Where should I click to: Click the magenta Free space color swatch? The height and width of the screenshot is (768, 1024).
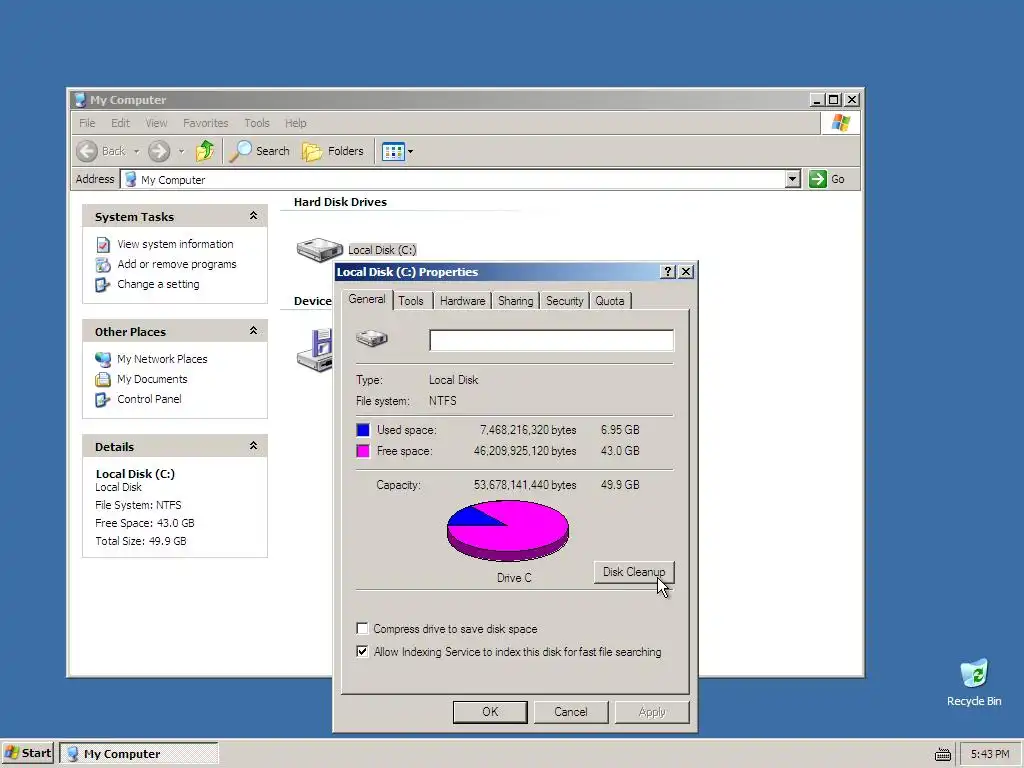(363, 451)
